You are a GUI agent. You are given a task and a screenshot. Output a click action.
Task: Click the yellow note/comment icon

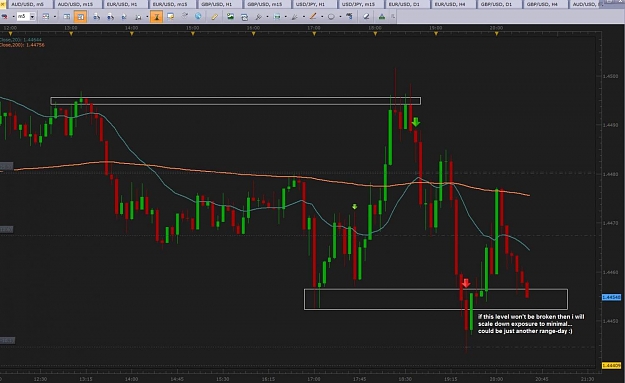click(x=171, y=17)
